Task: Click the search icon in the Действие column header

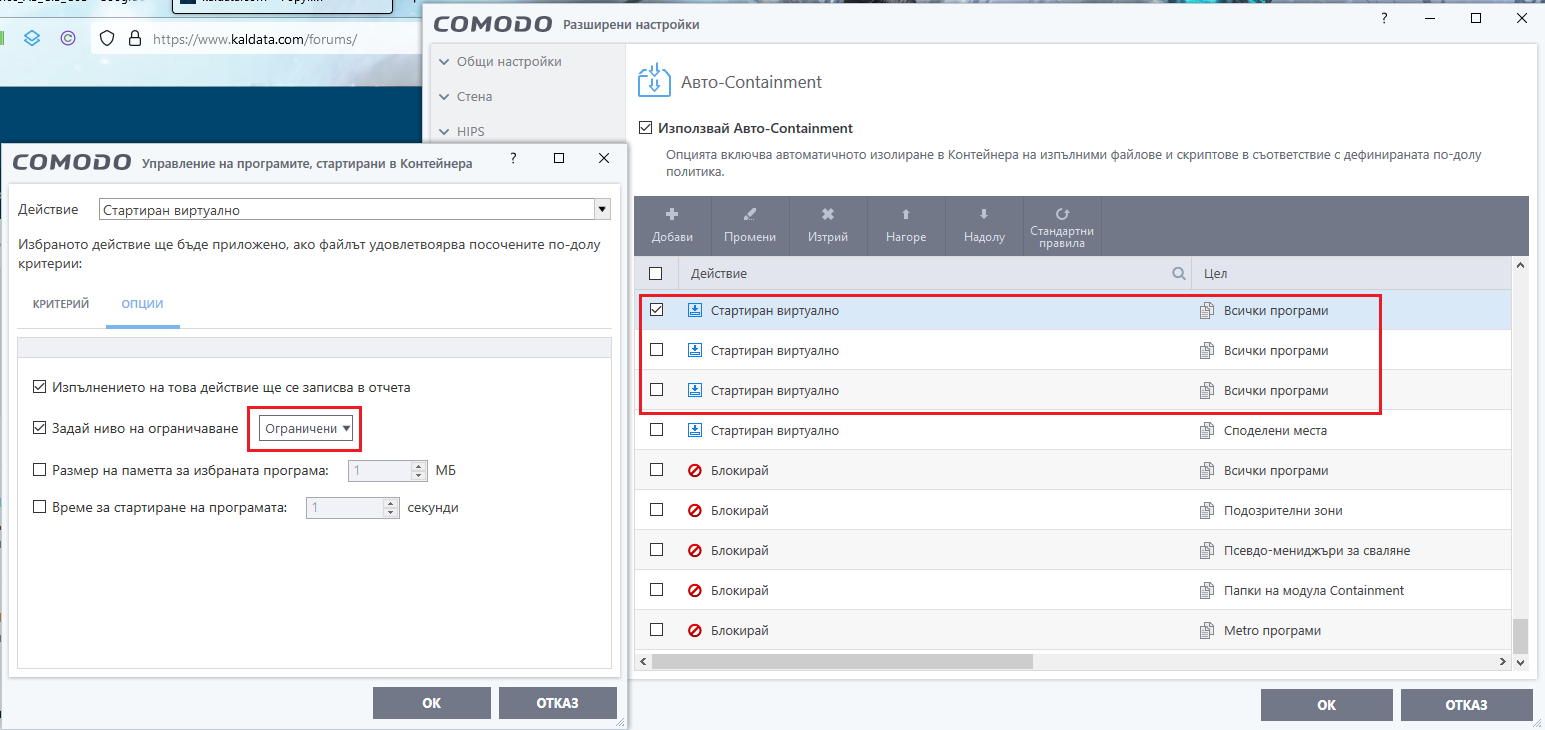Action: 1179,273
